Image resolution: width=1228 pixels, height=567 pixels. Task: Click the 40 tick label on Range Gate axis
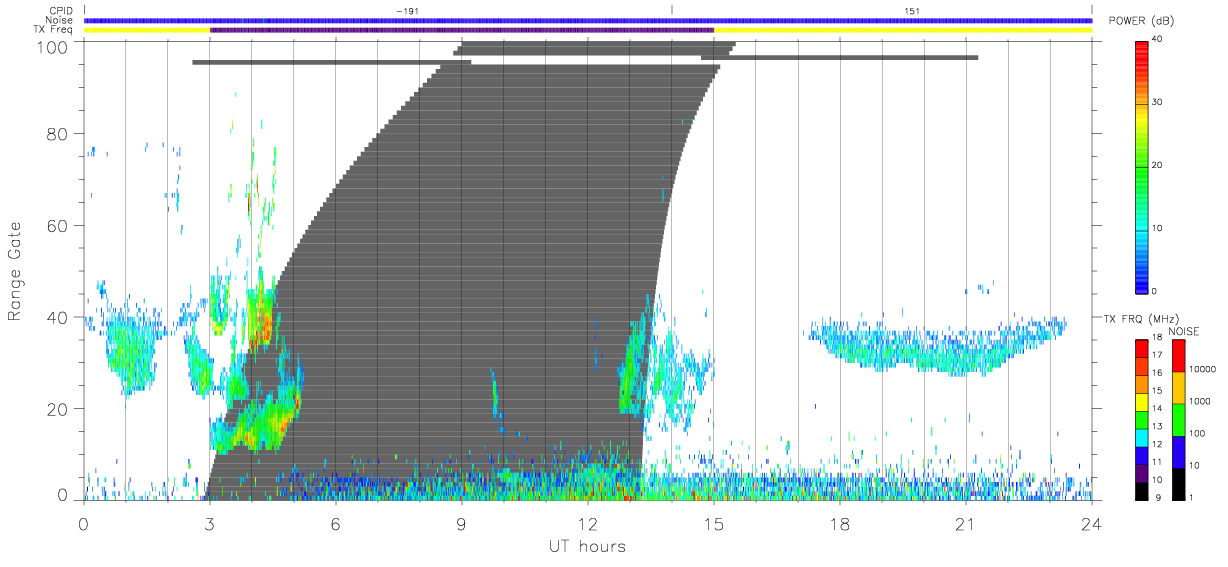[57, 317]
